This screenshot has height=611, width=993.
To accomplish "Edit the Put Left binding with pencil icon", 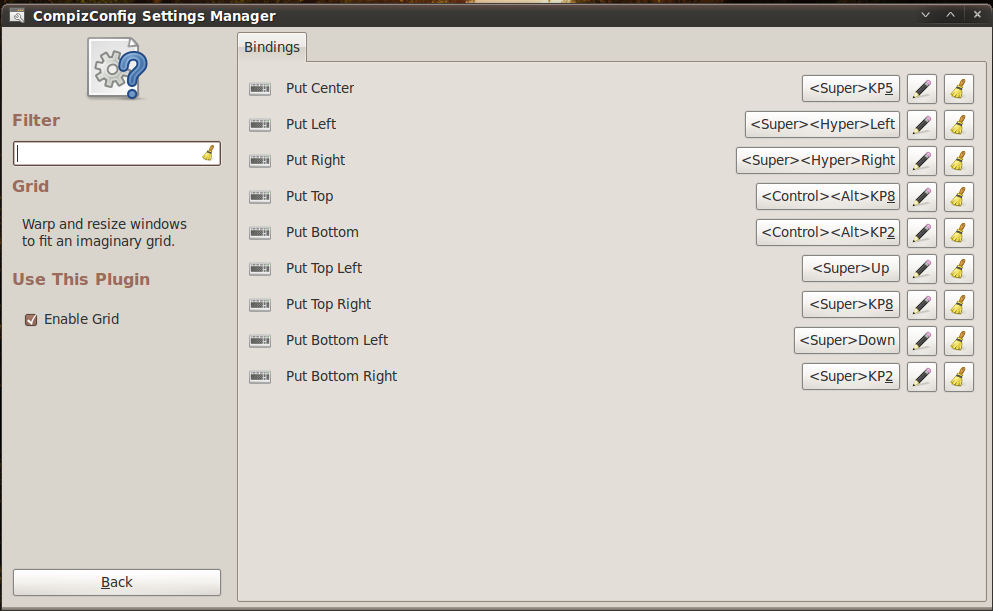I will [x=921, y=125].
